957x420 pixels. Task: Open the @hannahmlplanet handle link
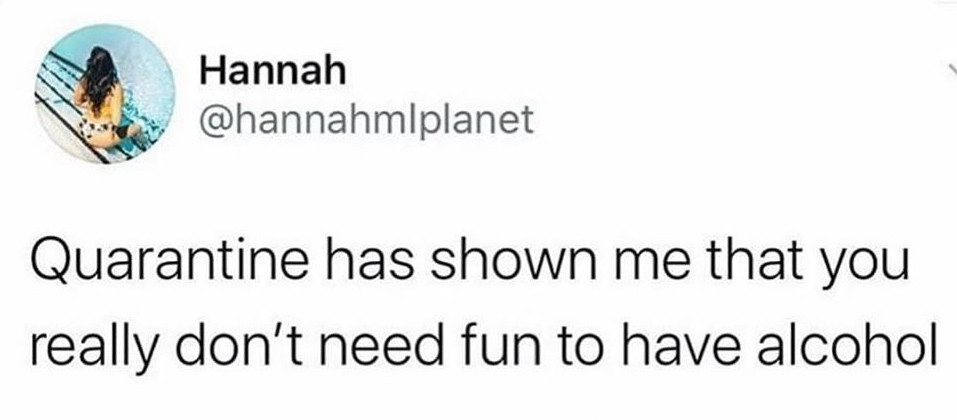366,120
